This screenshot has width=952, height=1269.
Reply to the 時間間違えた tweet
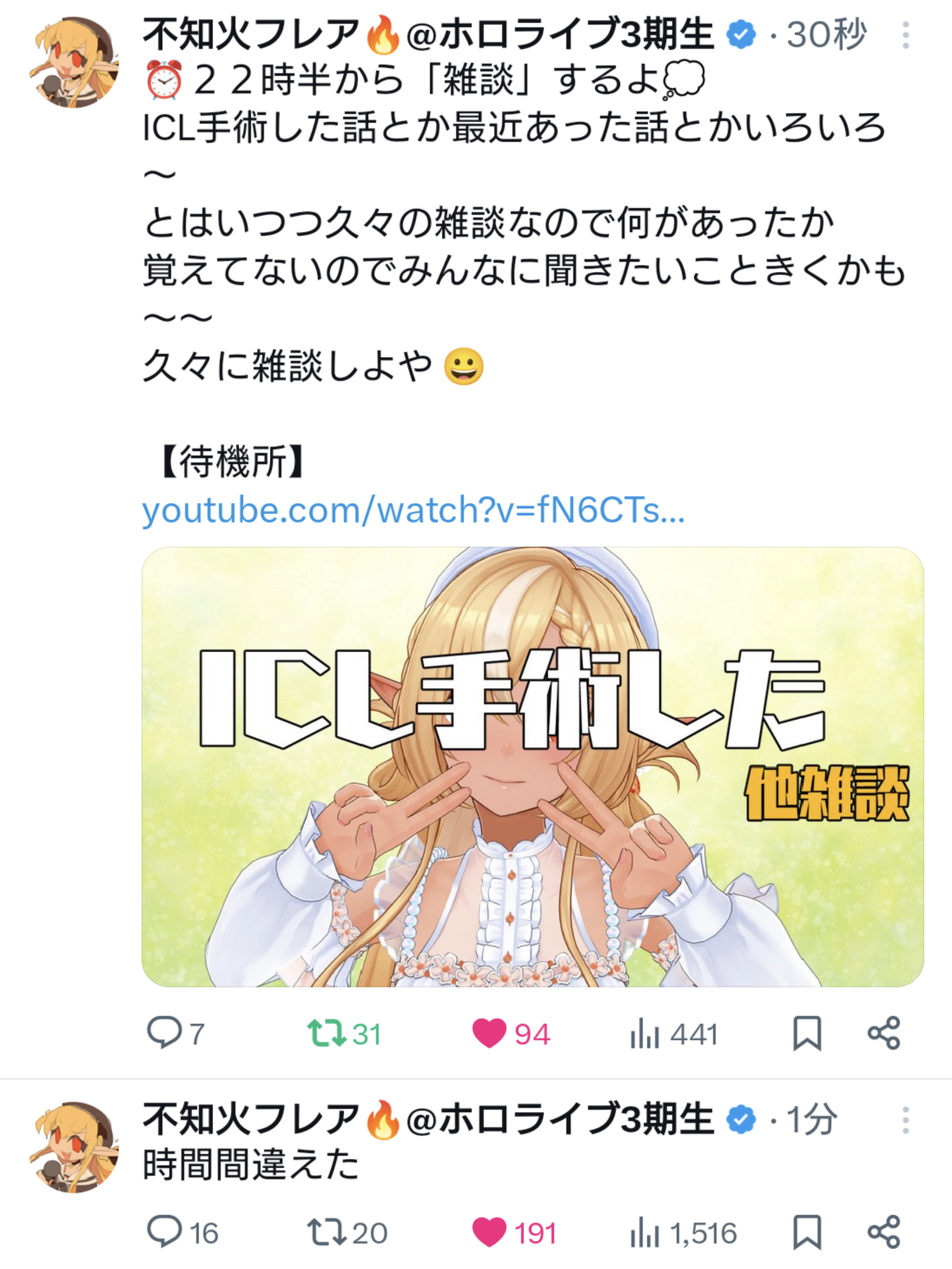(182, 1233)
